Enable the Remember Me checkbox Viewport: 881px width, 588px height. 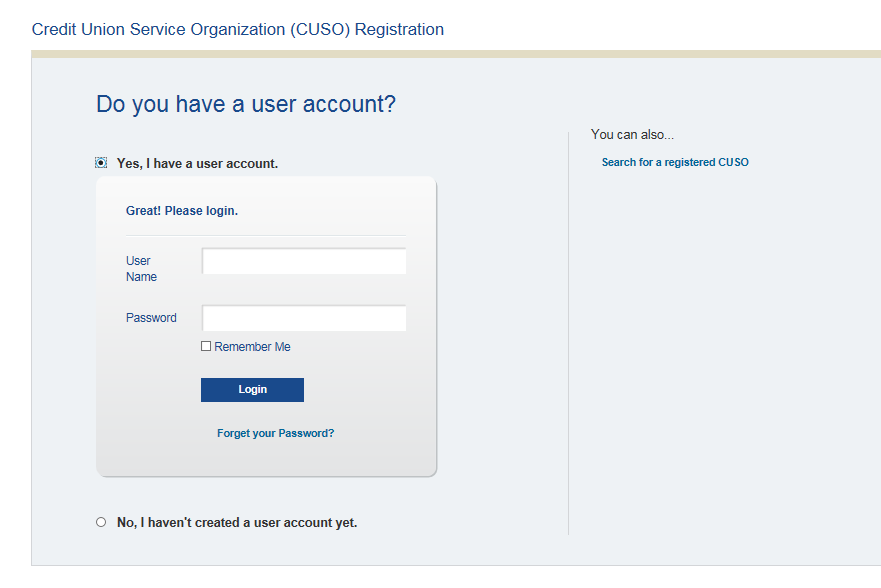(206, 346)
